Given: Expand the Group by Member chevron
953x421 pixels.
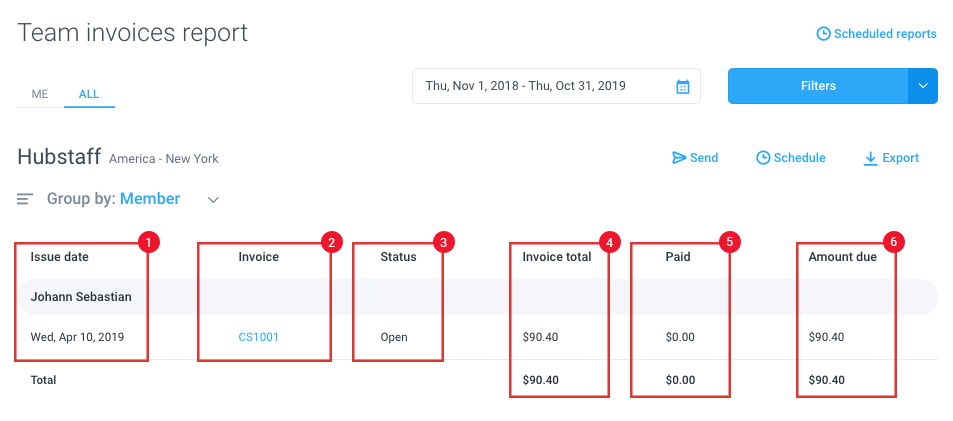Looking at the screenshot, I should 213,199.
